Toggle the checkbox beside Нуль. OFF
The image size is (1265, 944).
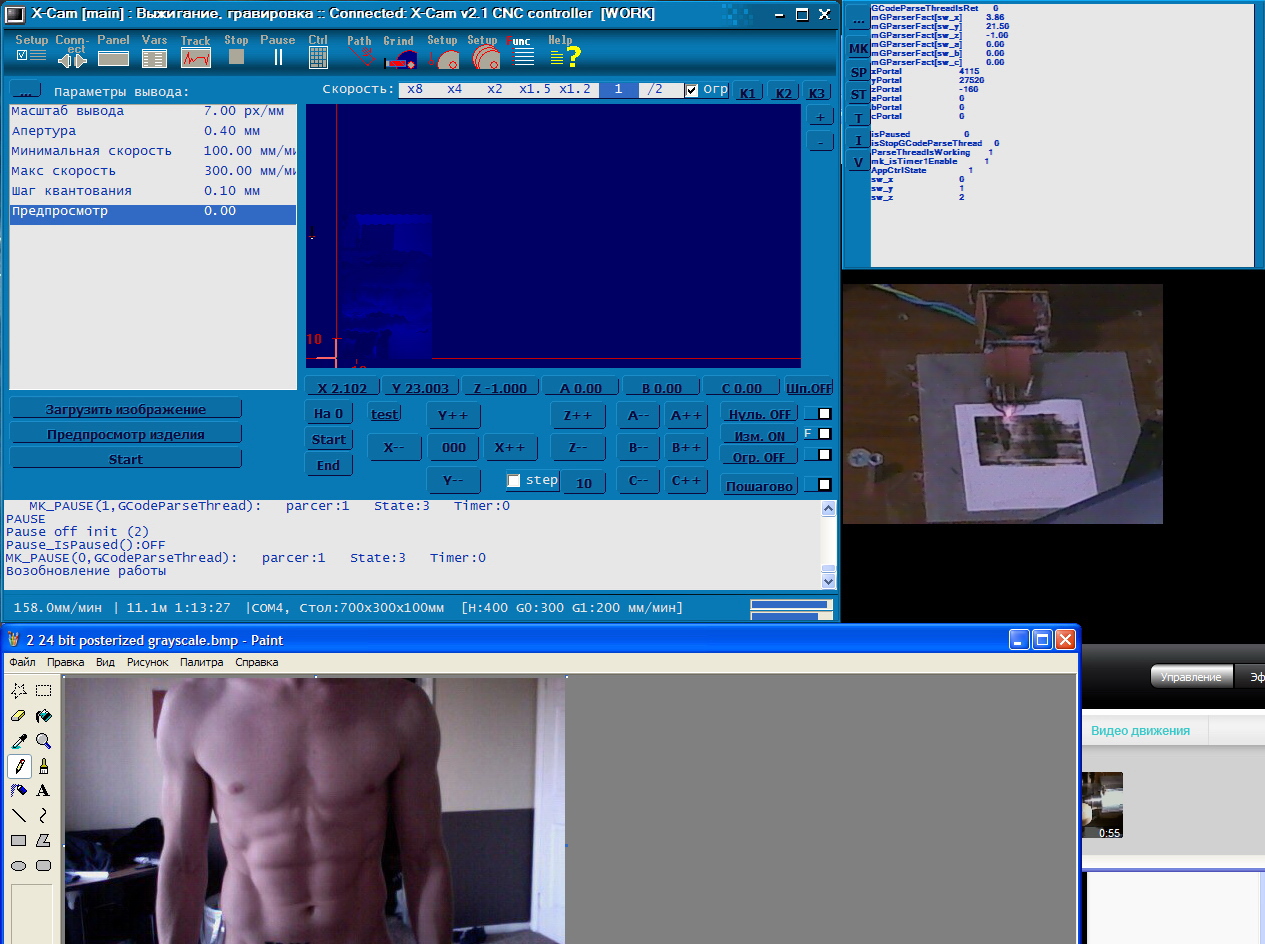(824, 414)
